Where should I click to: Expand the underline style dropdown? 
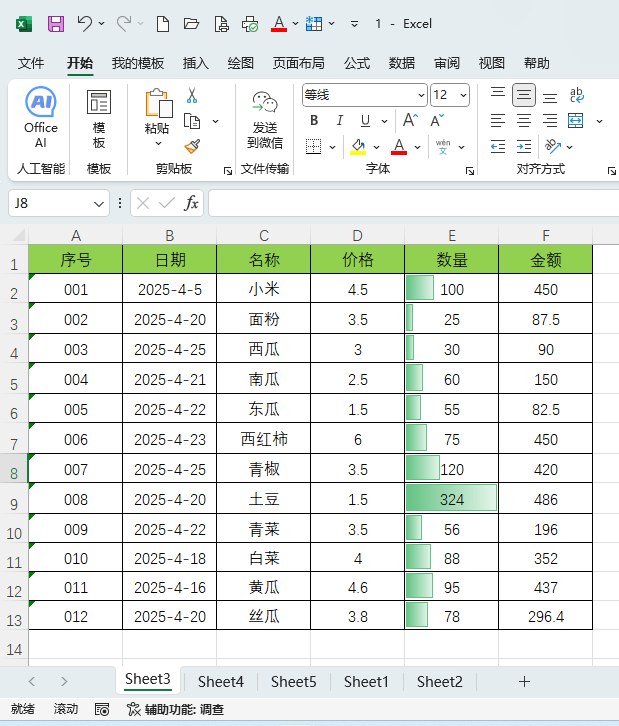tap(384, 121)
